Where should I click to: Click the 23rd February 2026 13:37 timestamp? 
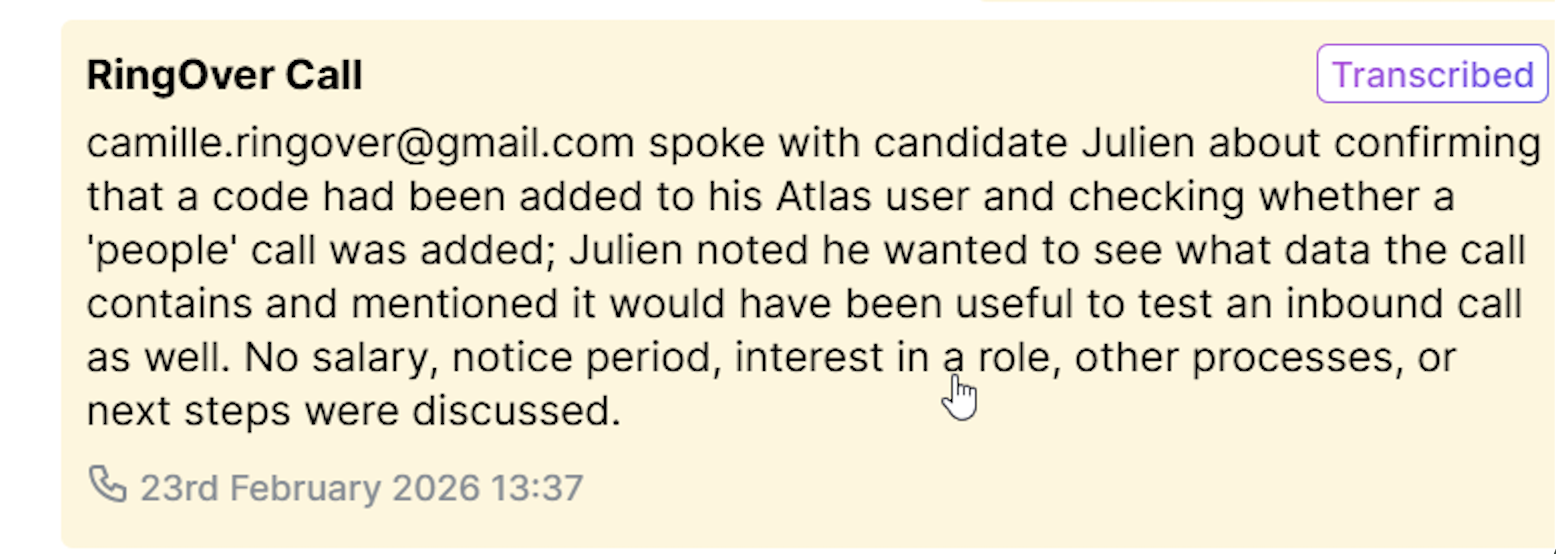point(361,488)
